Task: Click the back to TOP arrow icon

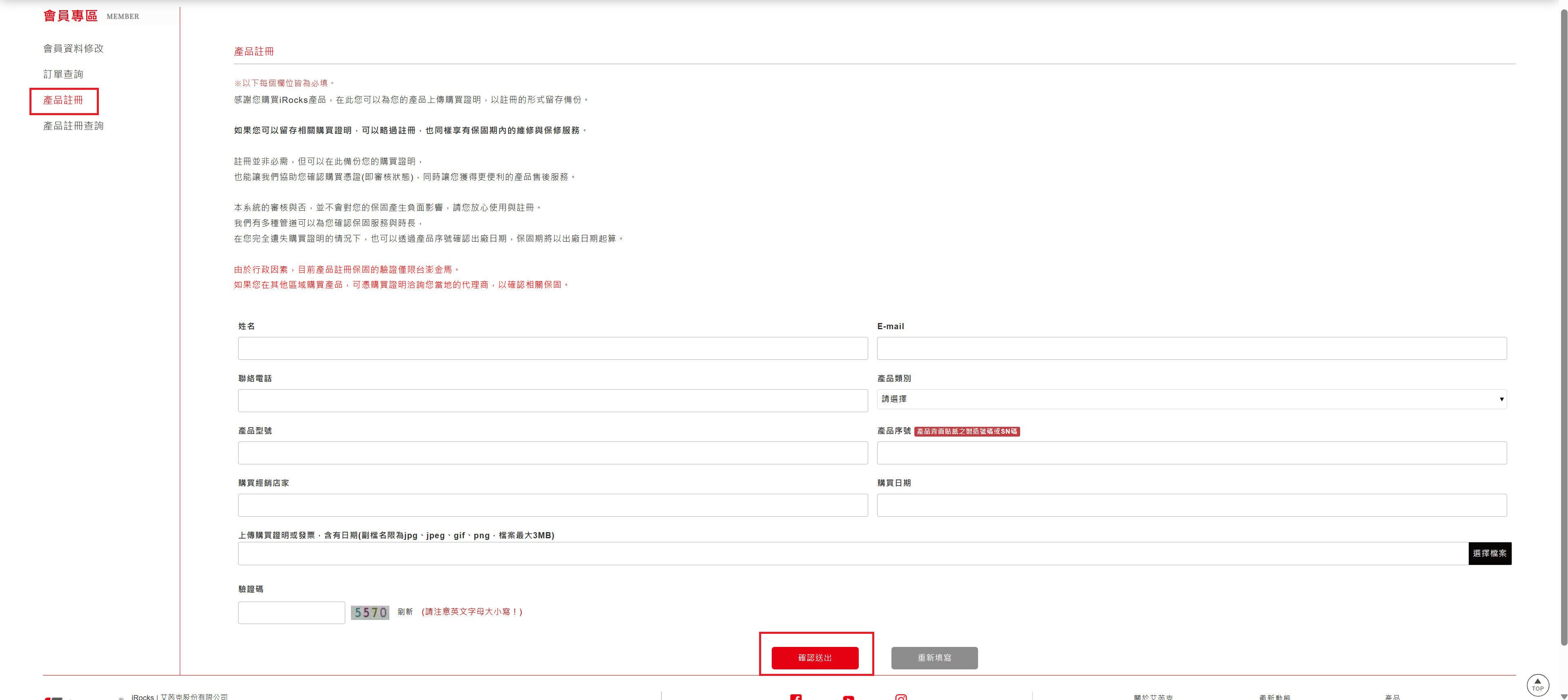Action: point(1537,684)
